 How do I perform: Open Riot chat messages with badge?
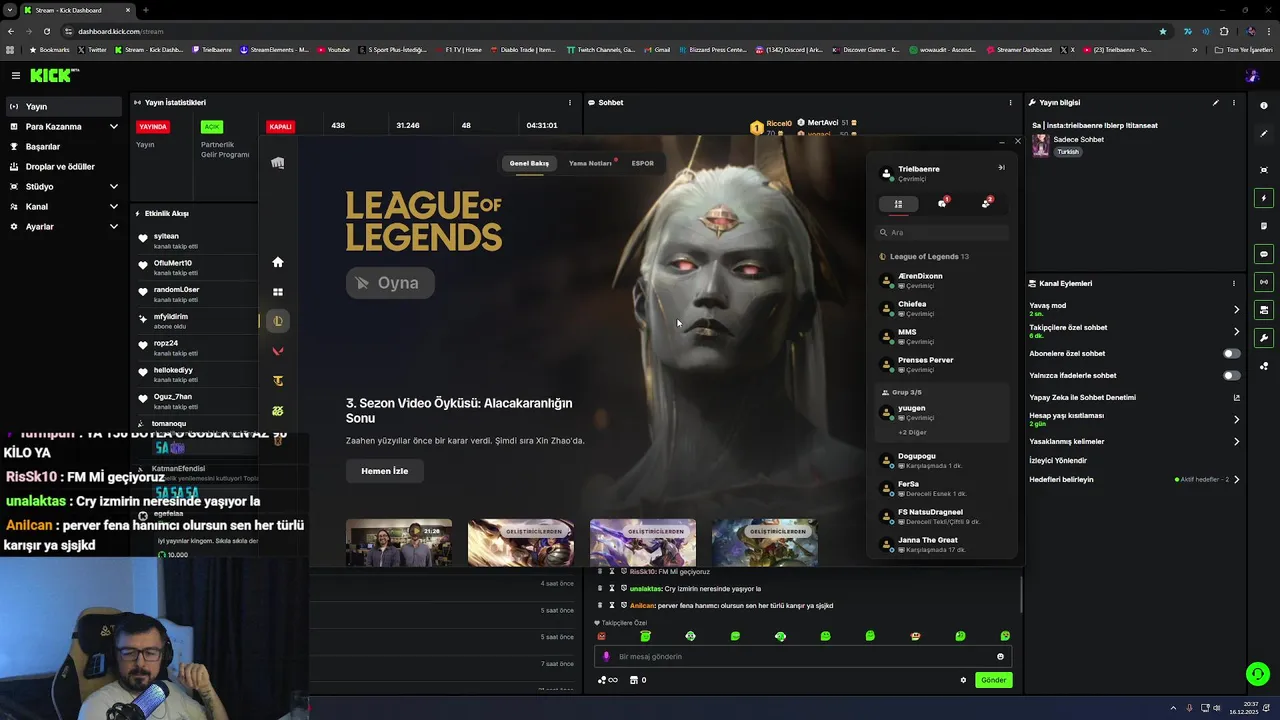942,203
